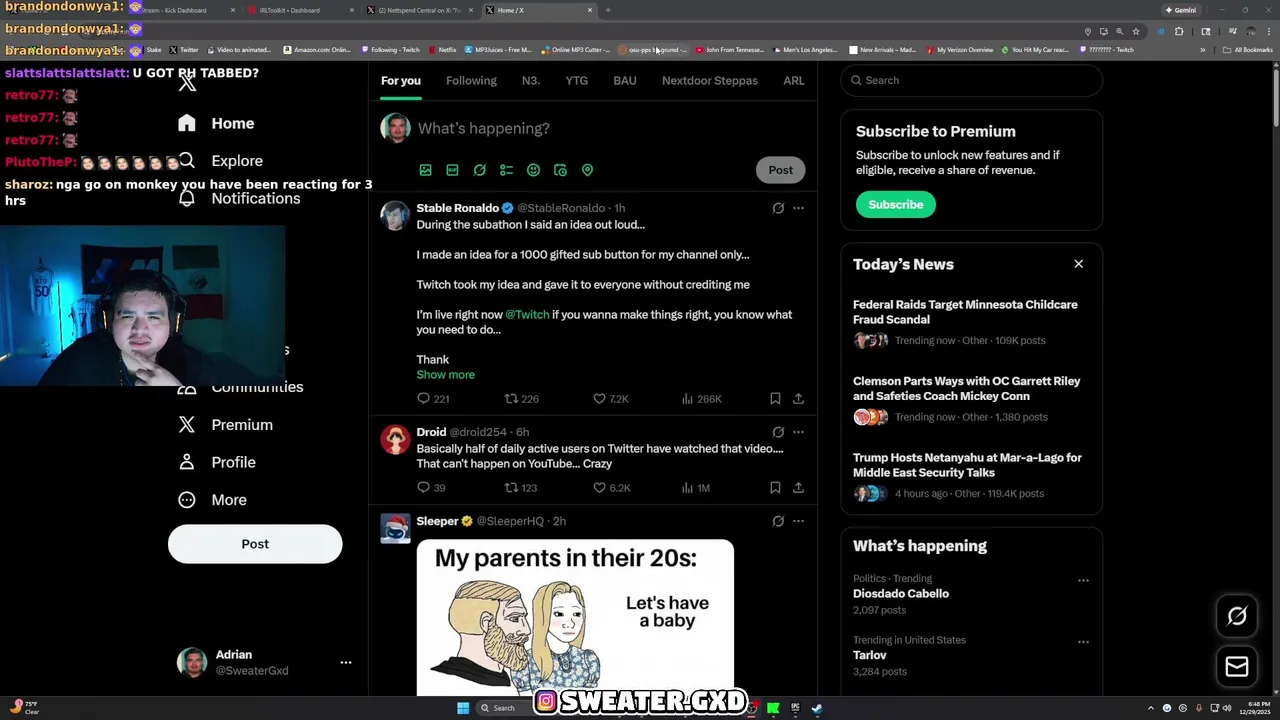
Task: Ask Grok about Sleeper's post
Action: click(778, 521)
